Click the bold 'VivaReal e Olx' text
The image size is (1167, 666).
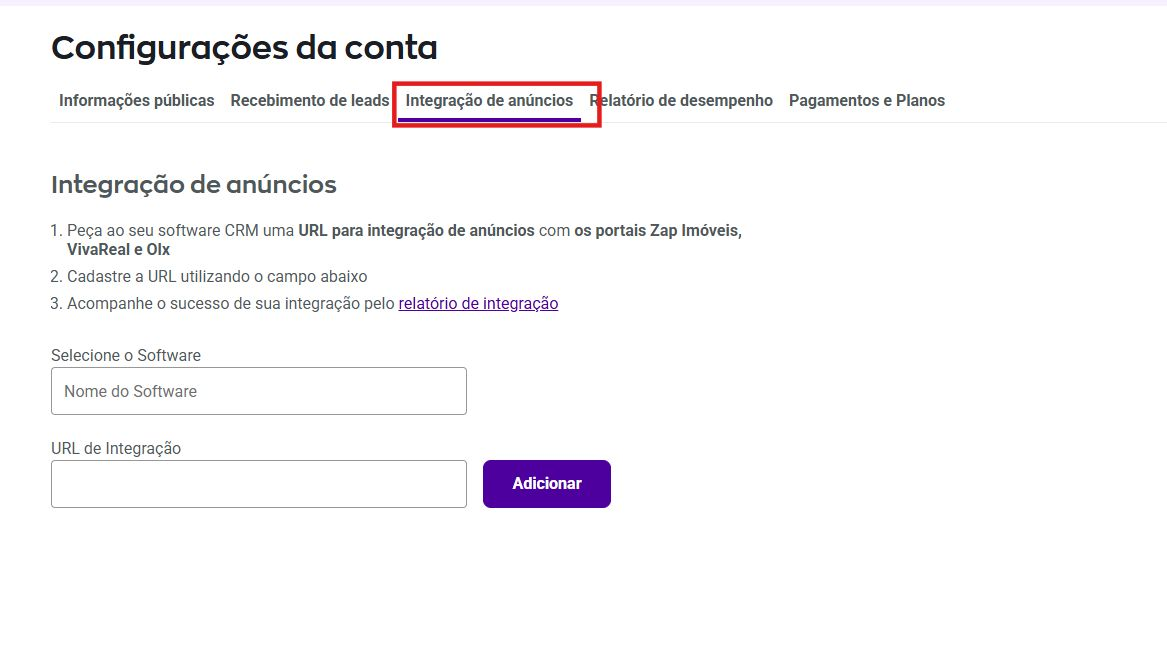point(118,250)
